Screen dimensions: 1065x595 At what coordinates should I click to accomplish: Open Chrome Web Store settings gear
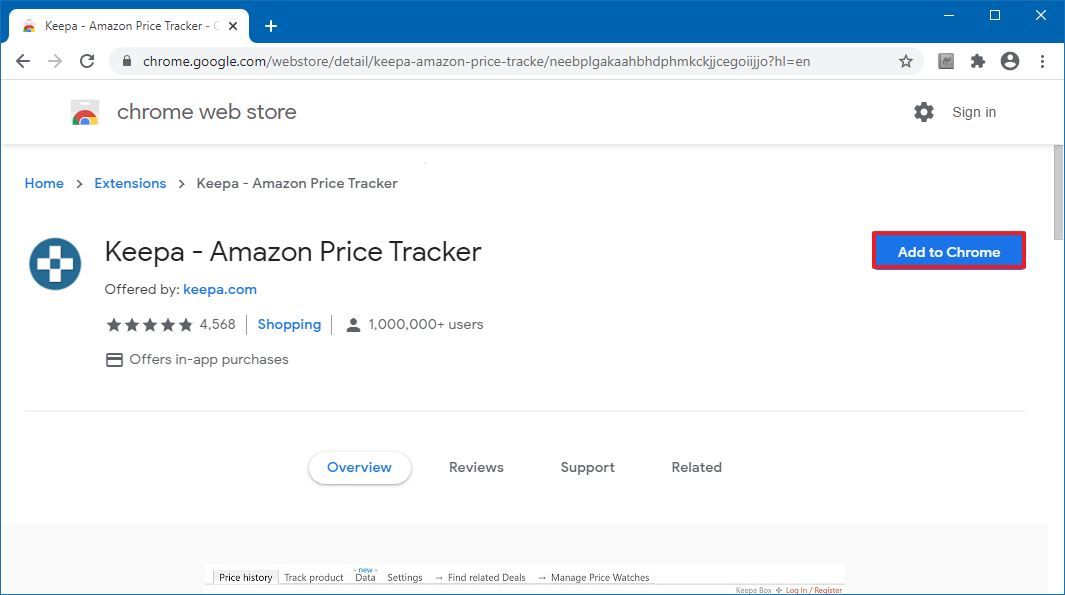[924, 112]
